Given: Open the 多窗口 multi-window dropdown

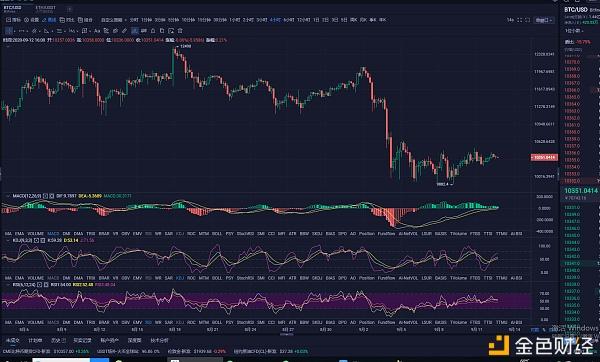Looking at the screenshot, I should 544,20.
